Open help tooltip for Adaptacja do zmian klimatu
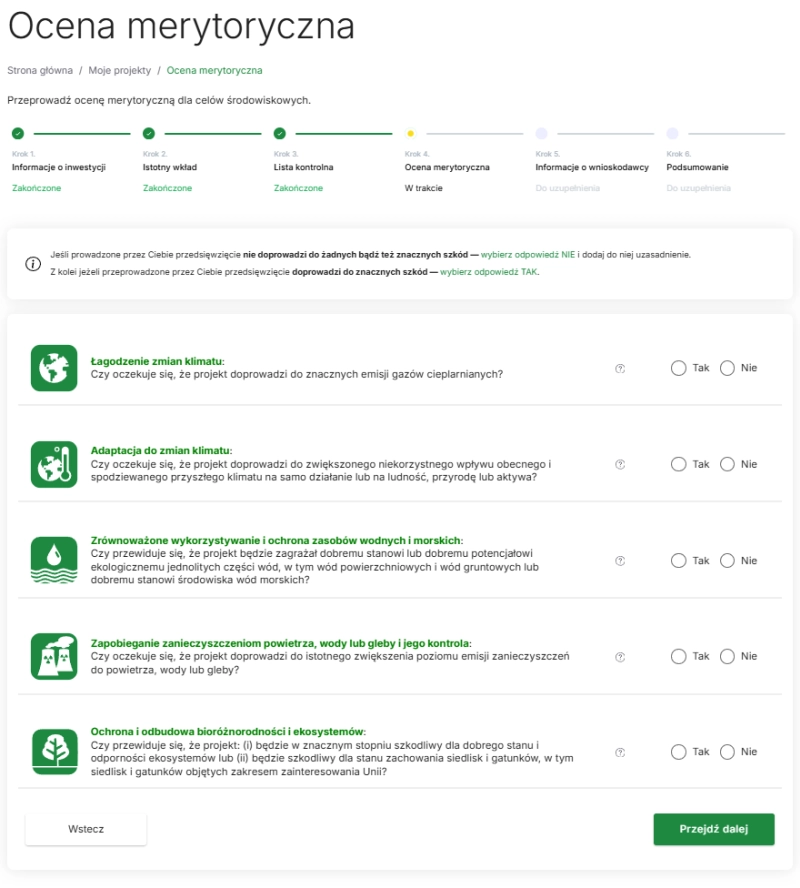Screen dimensions: 800x888 (x=620, y=464)
